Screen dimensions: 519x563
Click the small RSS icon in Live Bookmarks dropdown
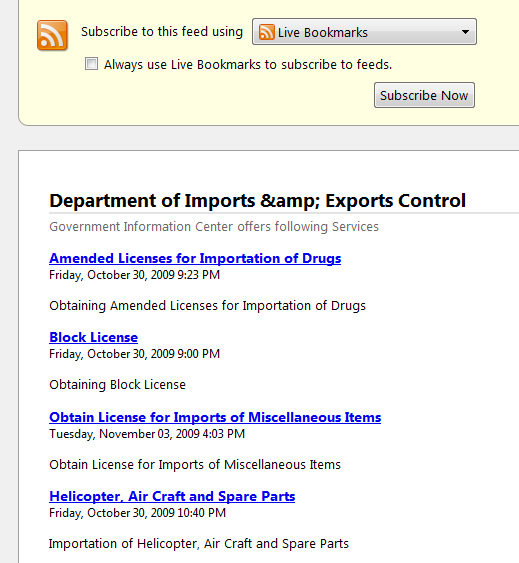click(267, 32)
